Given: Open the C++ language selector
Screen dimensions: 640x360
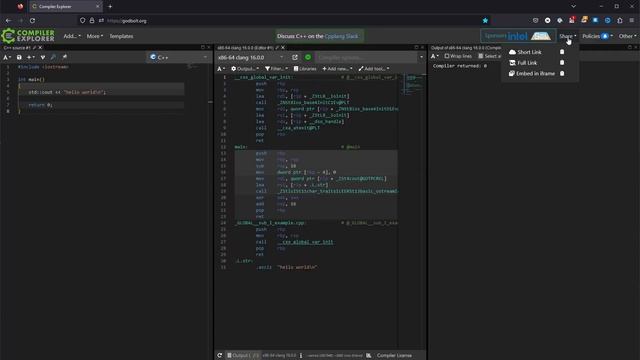Looking at the screenshot, I should click(x=178, y=57).
